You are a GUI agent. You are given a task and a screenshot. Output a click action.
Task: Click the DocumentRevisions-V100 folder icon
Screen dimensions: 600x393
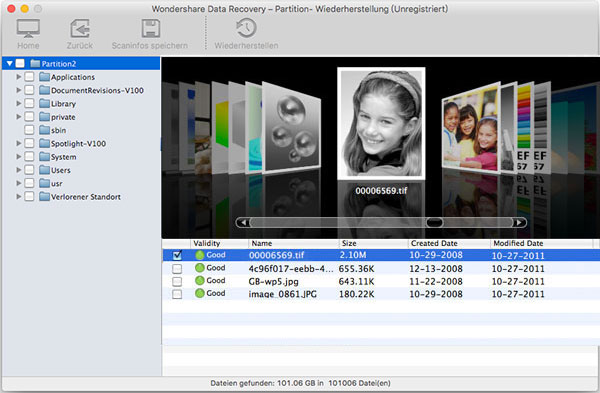[45, 90]
